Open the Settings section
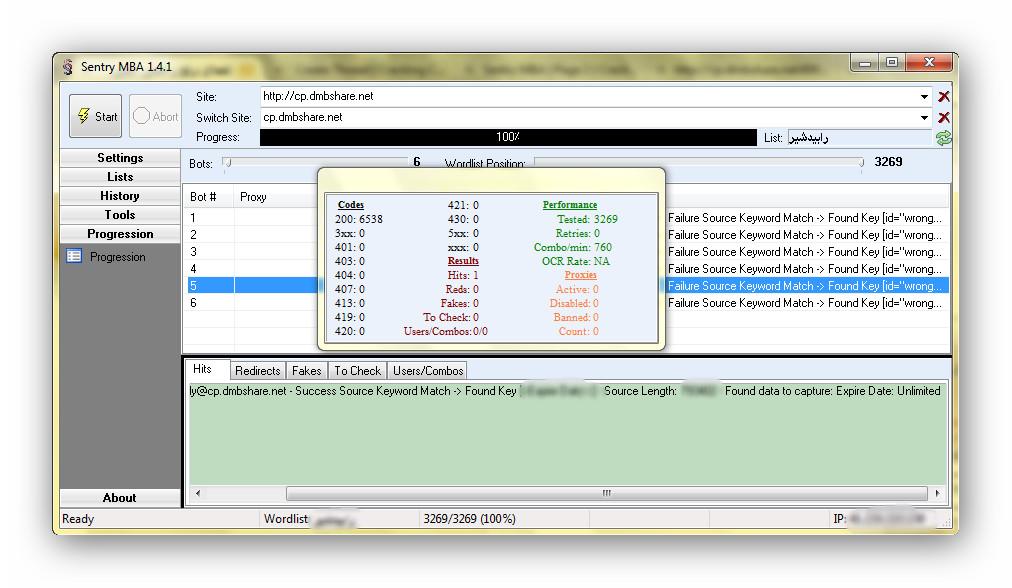 pyautogui.click(x=120, y=157)
